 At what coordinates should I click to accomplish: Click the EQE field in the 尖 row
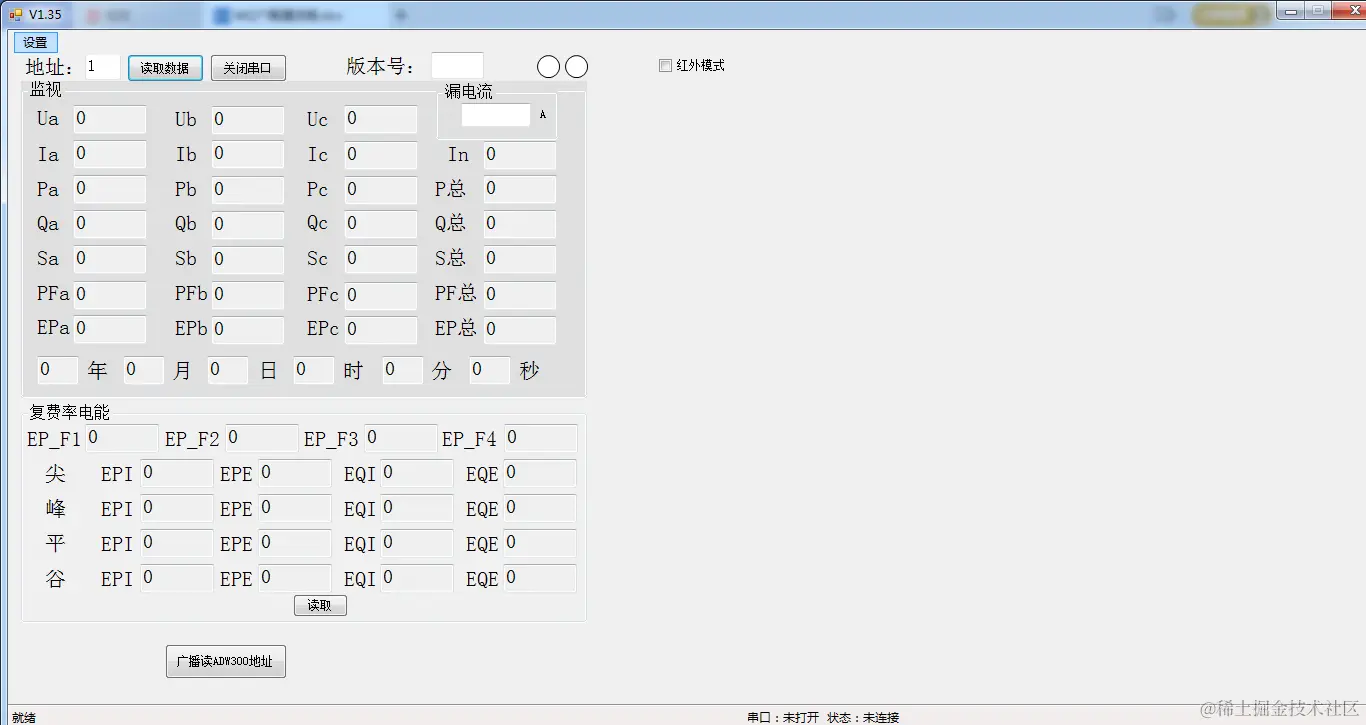click(x=540, y=473)
